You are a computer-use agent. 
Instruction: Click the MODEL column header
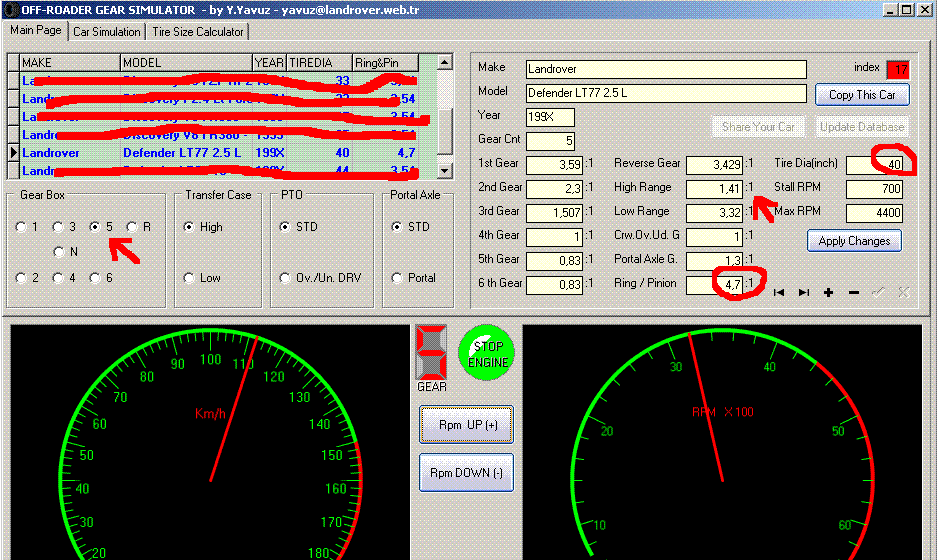point(186,63)
